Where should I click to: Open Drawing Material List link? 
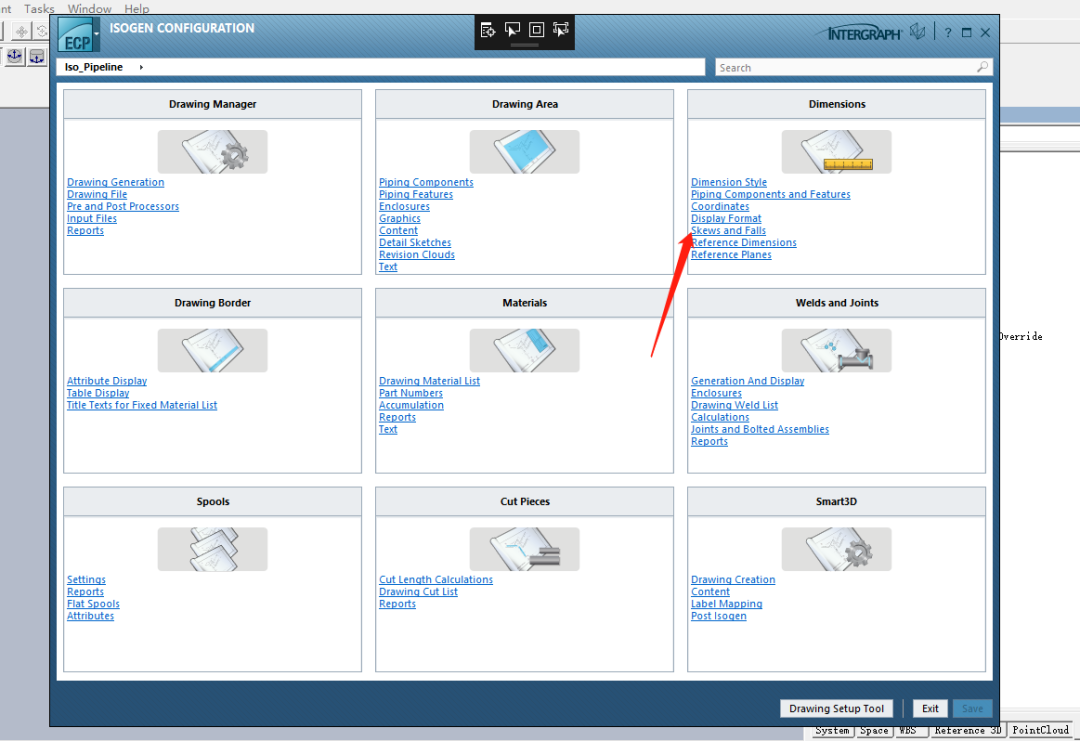429,381
